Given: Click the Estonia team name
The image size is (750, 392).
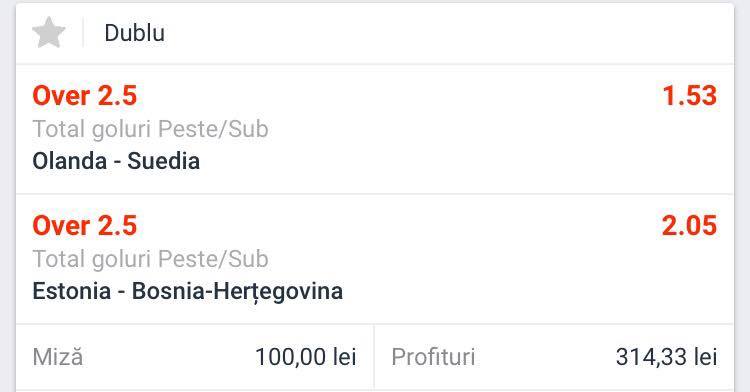Looking at the screenshot, I should [72, 291].
